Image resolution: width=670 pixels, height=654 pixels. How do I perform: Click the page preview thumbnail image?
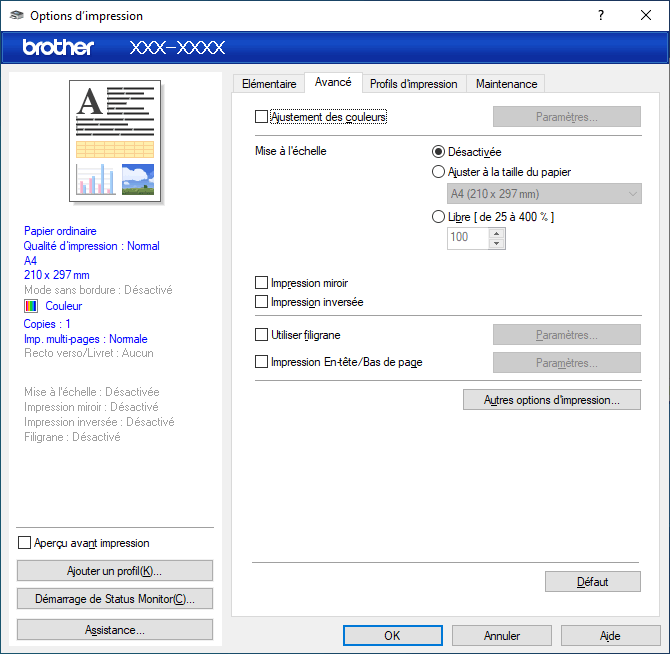(x=114, y=140)
